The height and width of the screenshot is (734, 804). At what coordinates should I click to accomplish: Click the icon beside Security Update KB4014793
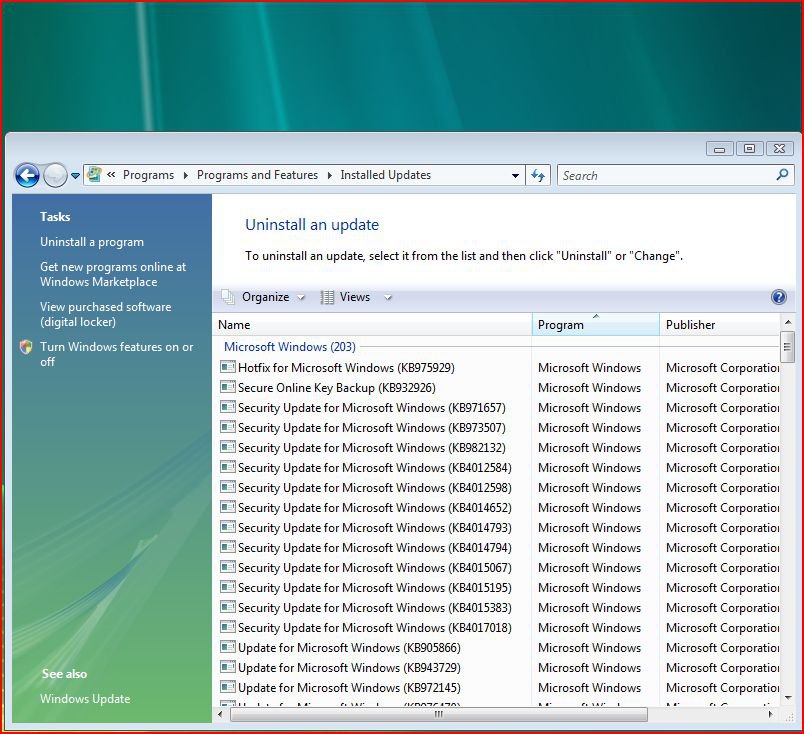(228, 527)
